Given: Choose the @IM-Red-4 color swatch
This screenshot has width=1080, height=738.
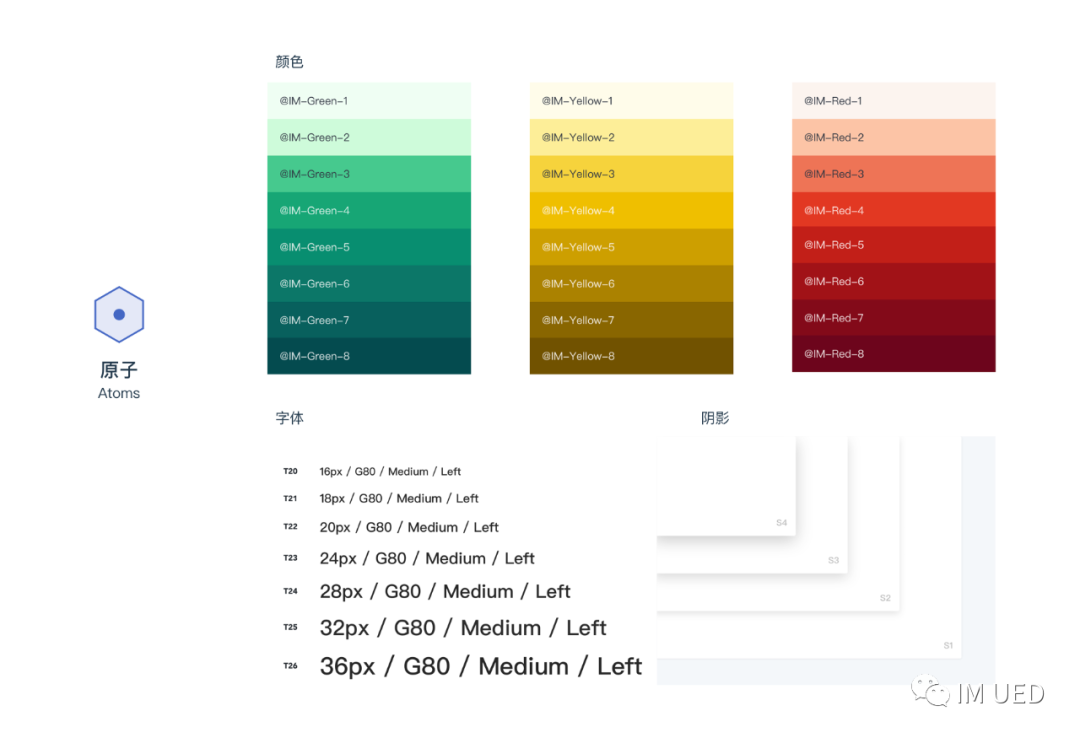Looking at the screenshot, I should (893, 211).
